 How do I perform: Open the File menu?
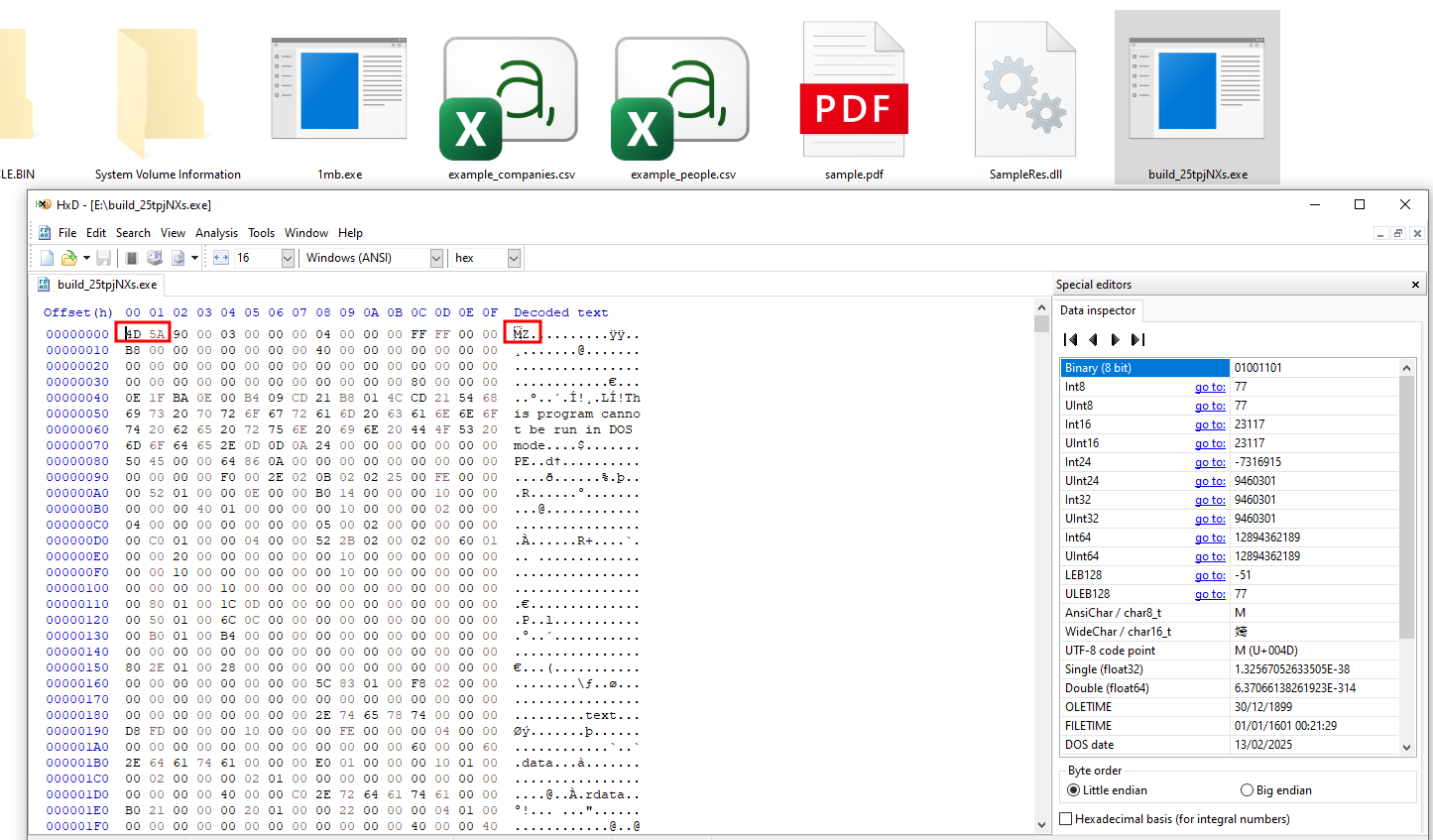click(x=67, y=233)
